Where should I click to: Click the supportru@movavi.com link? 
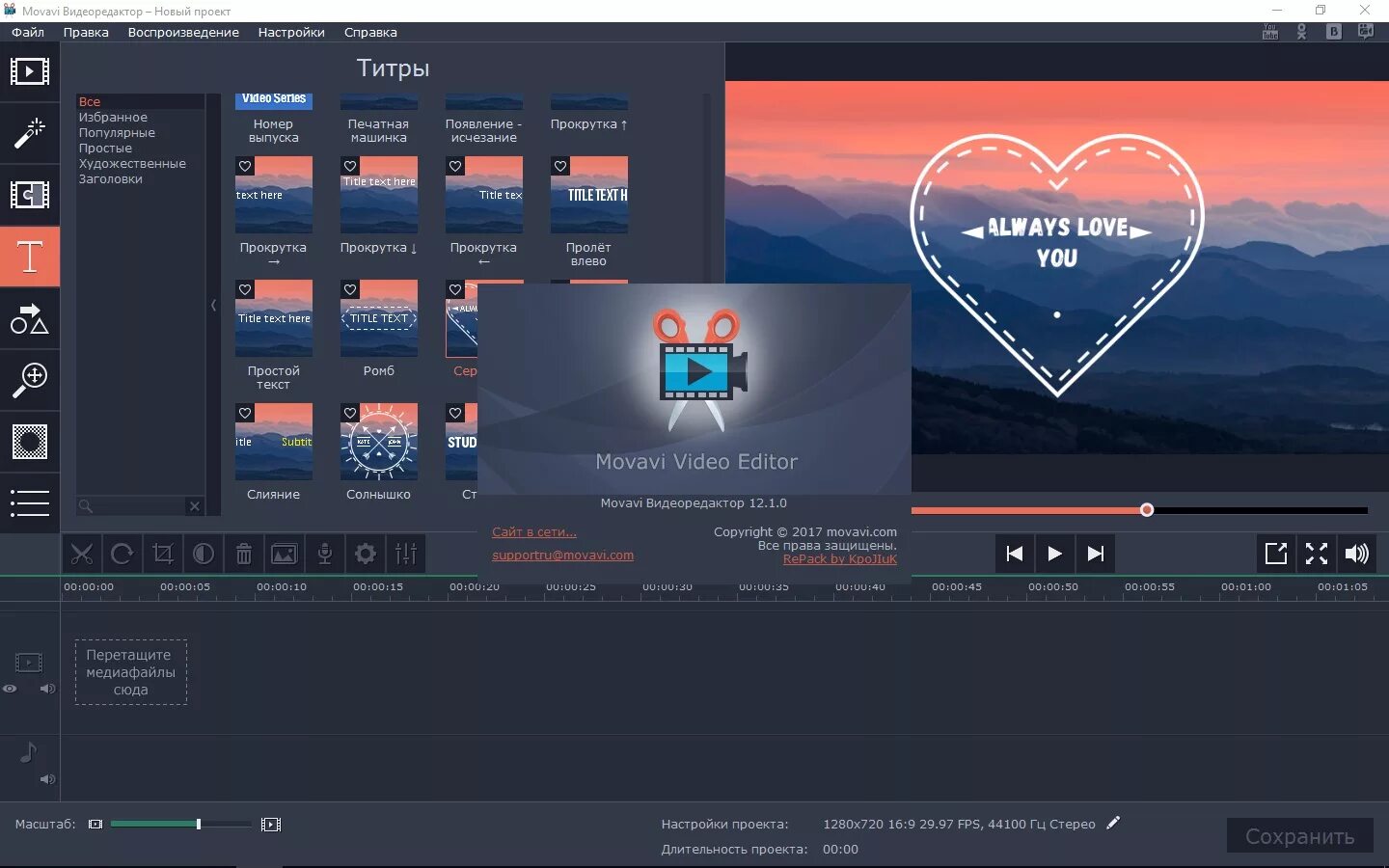562,555
